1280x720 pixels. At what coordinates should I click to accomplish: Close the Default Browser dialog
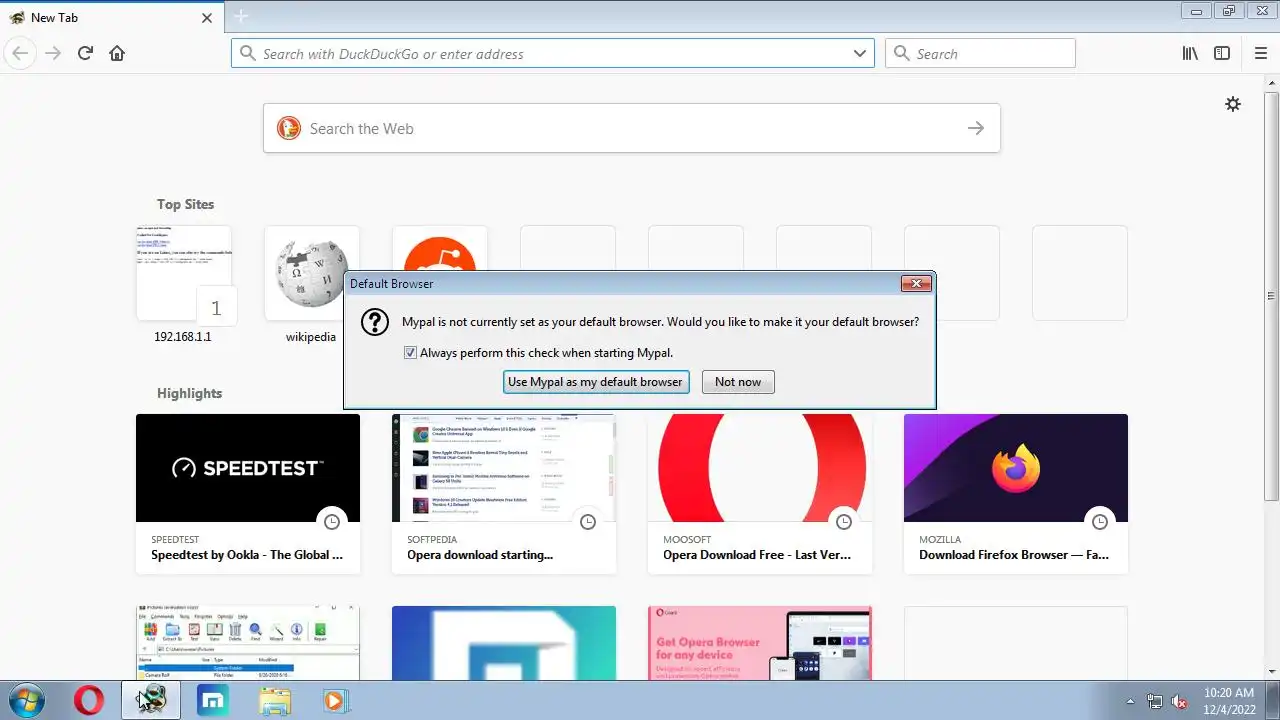coord(916,284)
